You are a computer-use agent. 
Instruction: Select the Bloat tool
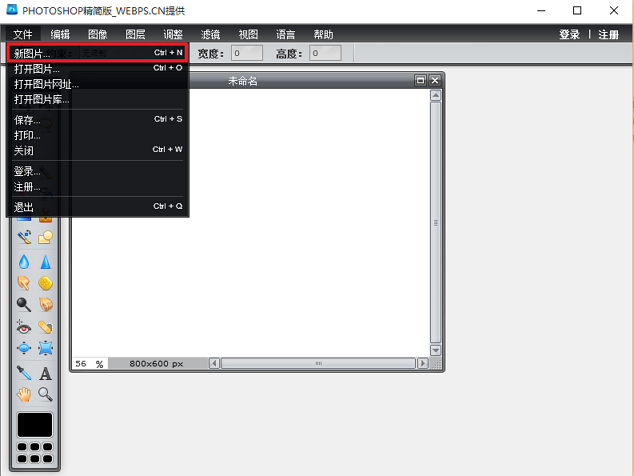24,348
